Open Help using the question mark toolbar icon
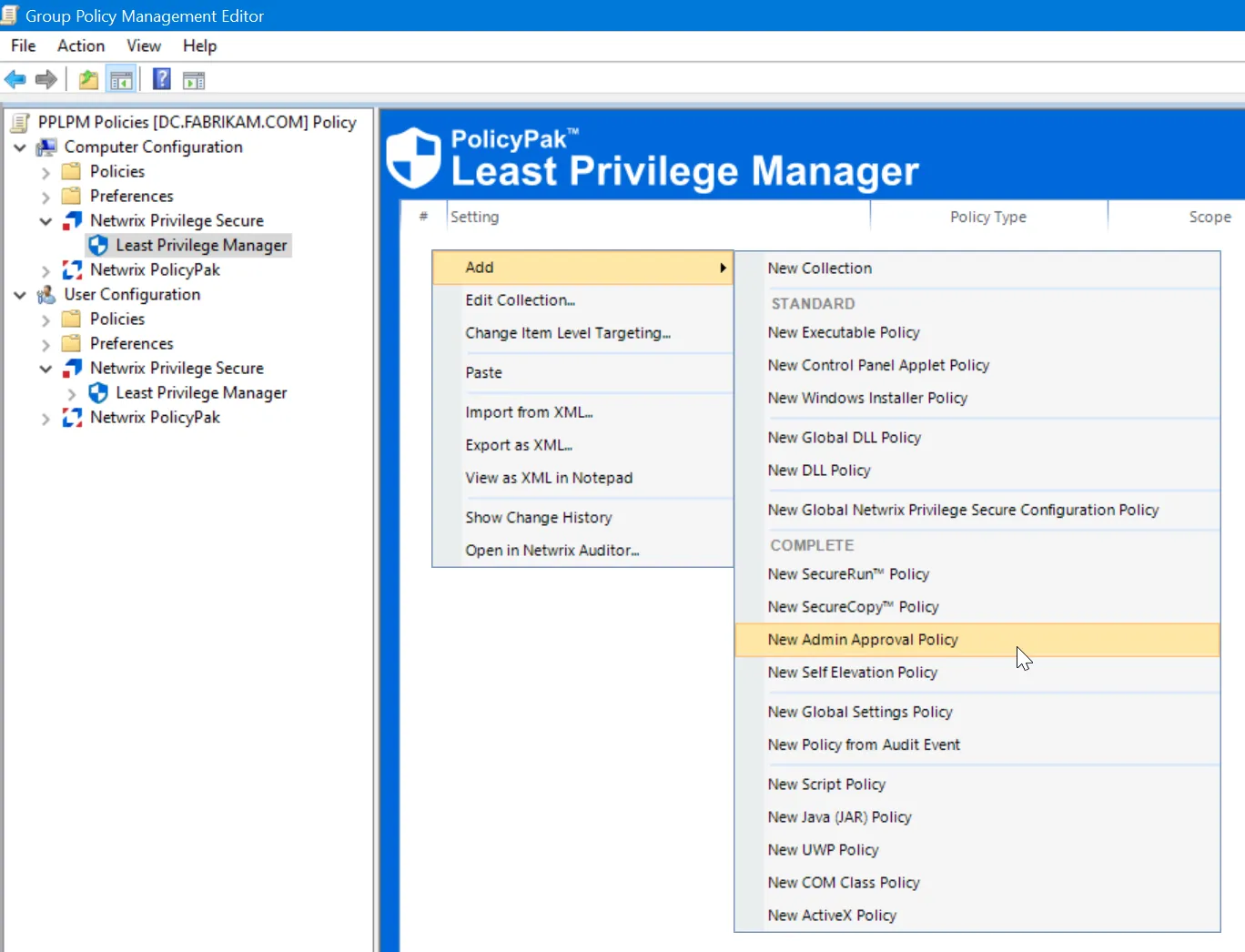Viewport: 1245px width, 952px height. pos(160,79)
